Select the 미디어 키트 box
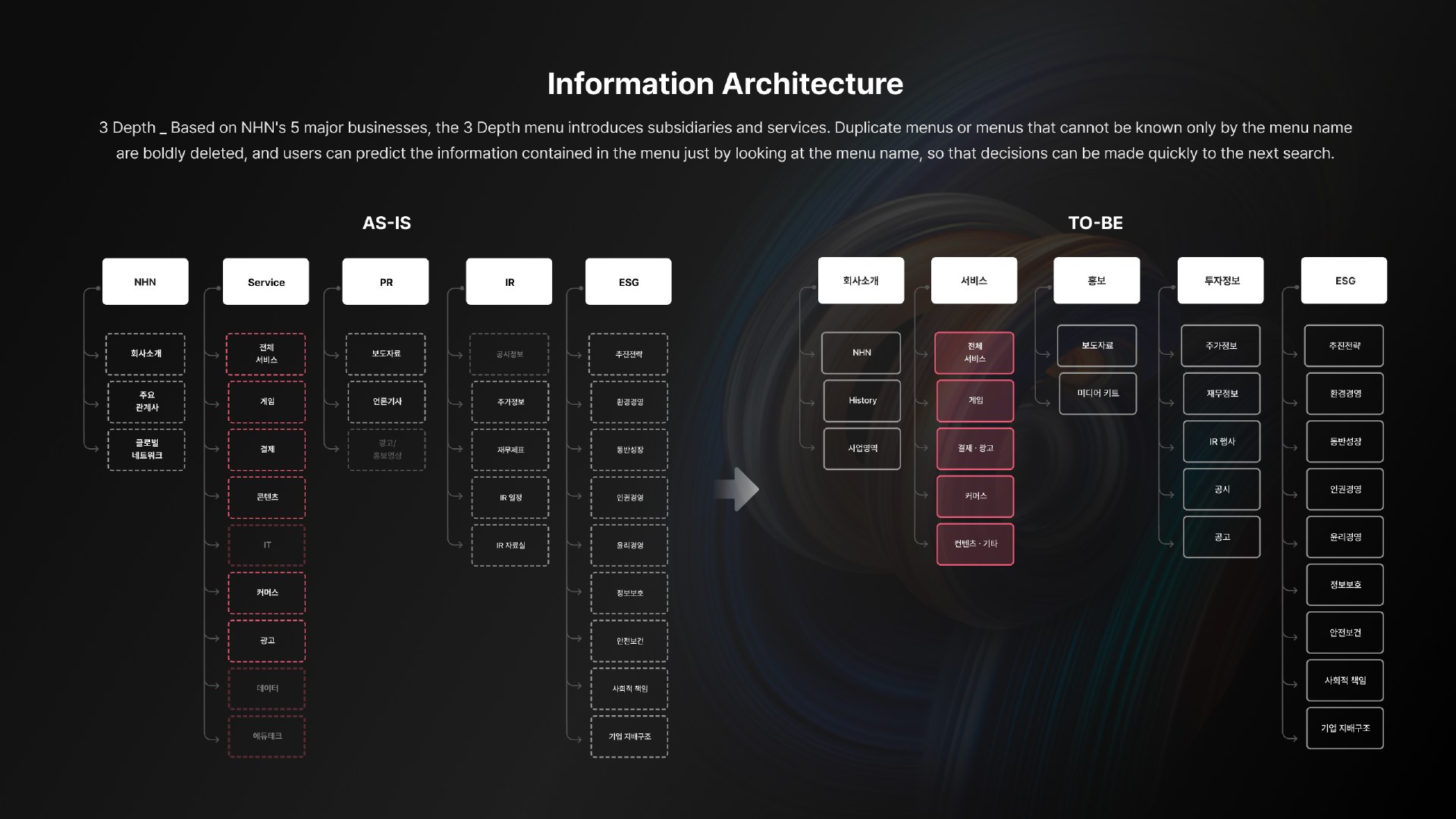Screen dimensions: 1456x819 coord(1098,394)
